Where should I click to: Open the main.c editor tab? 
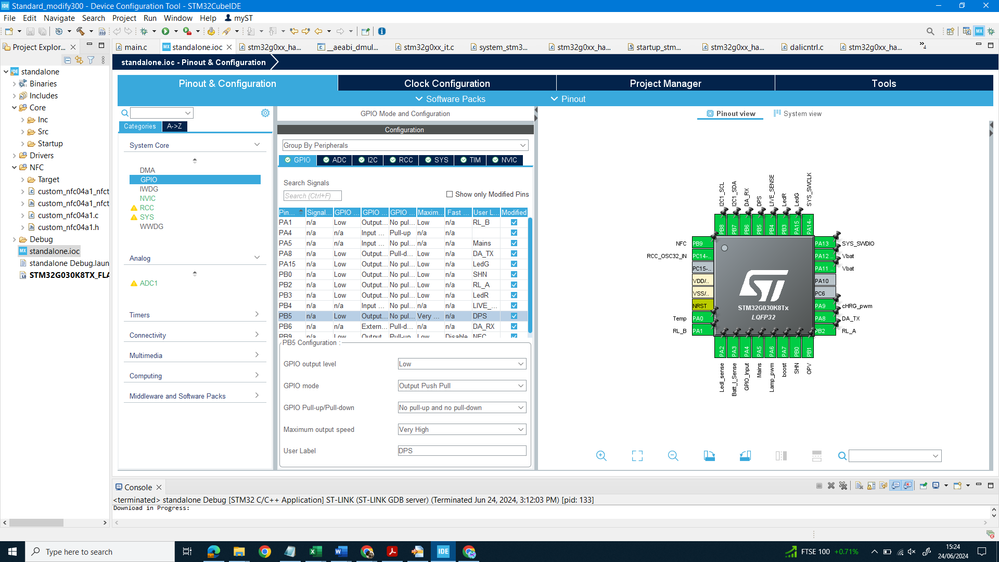[136, 47]
